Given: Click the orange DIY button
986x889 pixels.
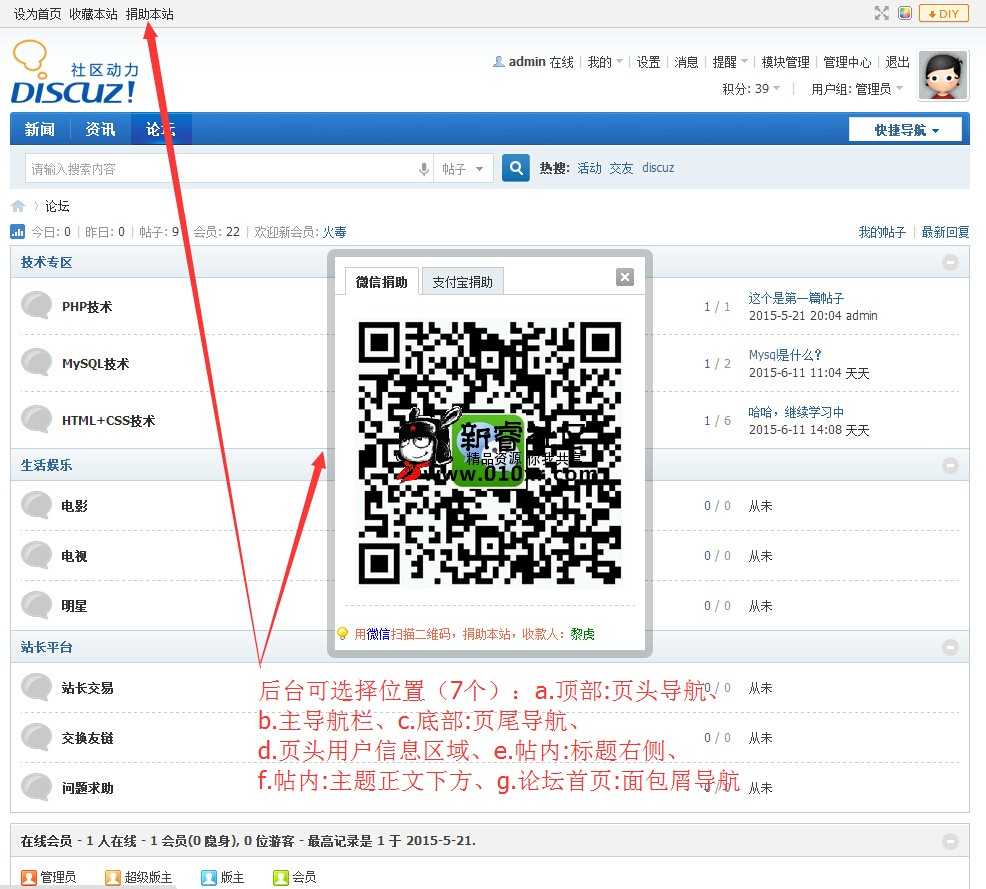Looking at the screenshot, I should [x=942, y=13].
